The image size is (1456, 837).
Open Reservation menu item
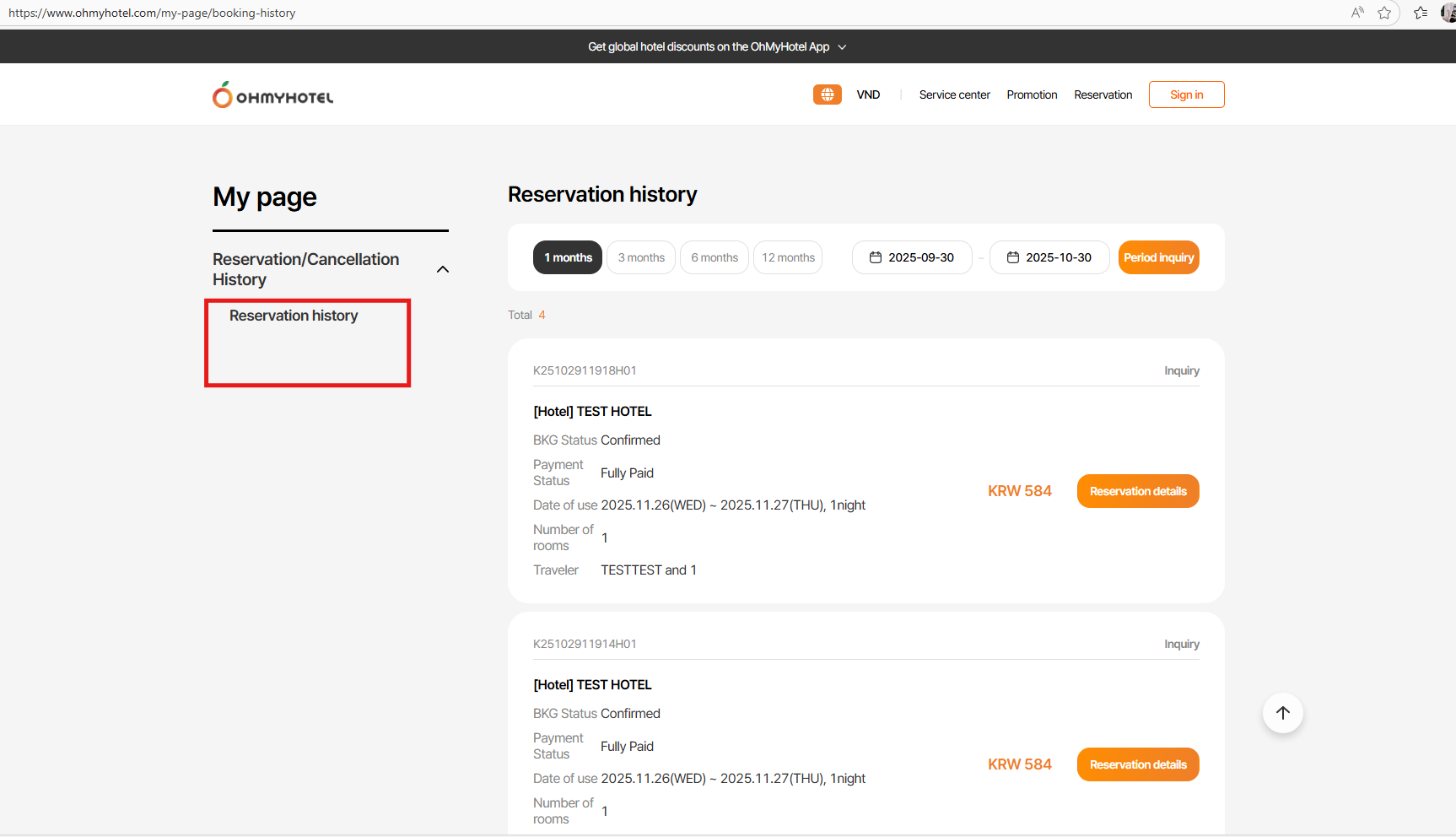coord(1103,94)
